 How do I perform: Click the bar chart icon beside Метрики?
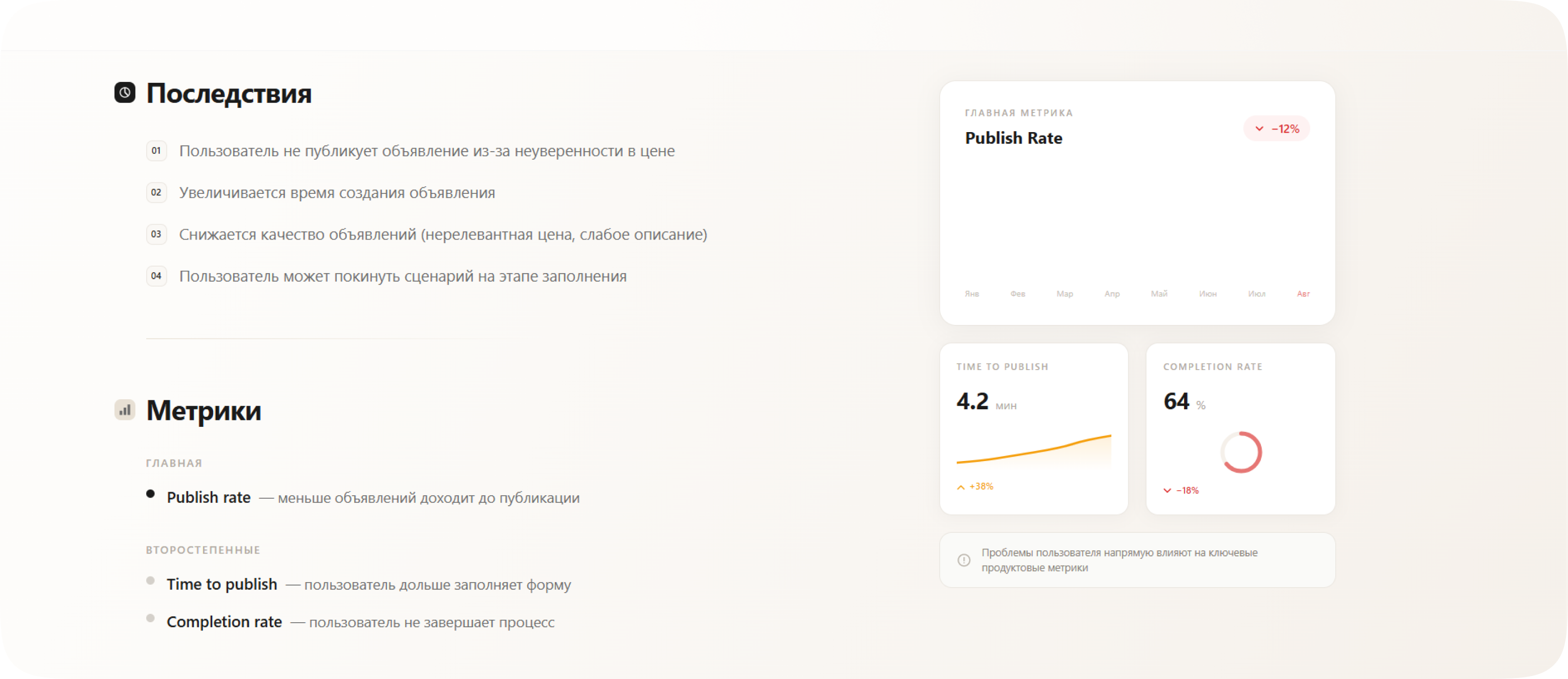(x=125, y=410)
